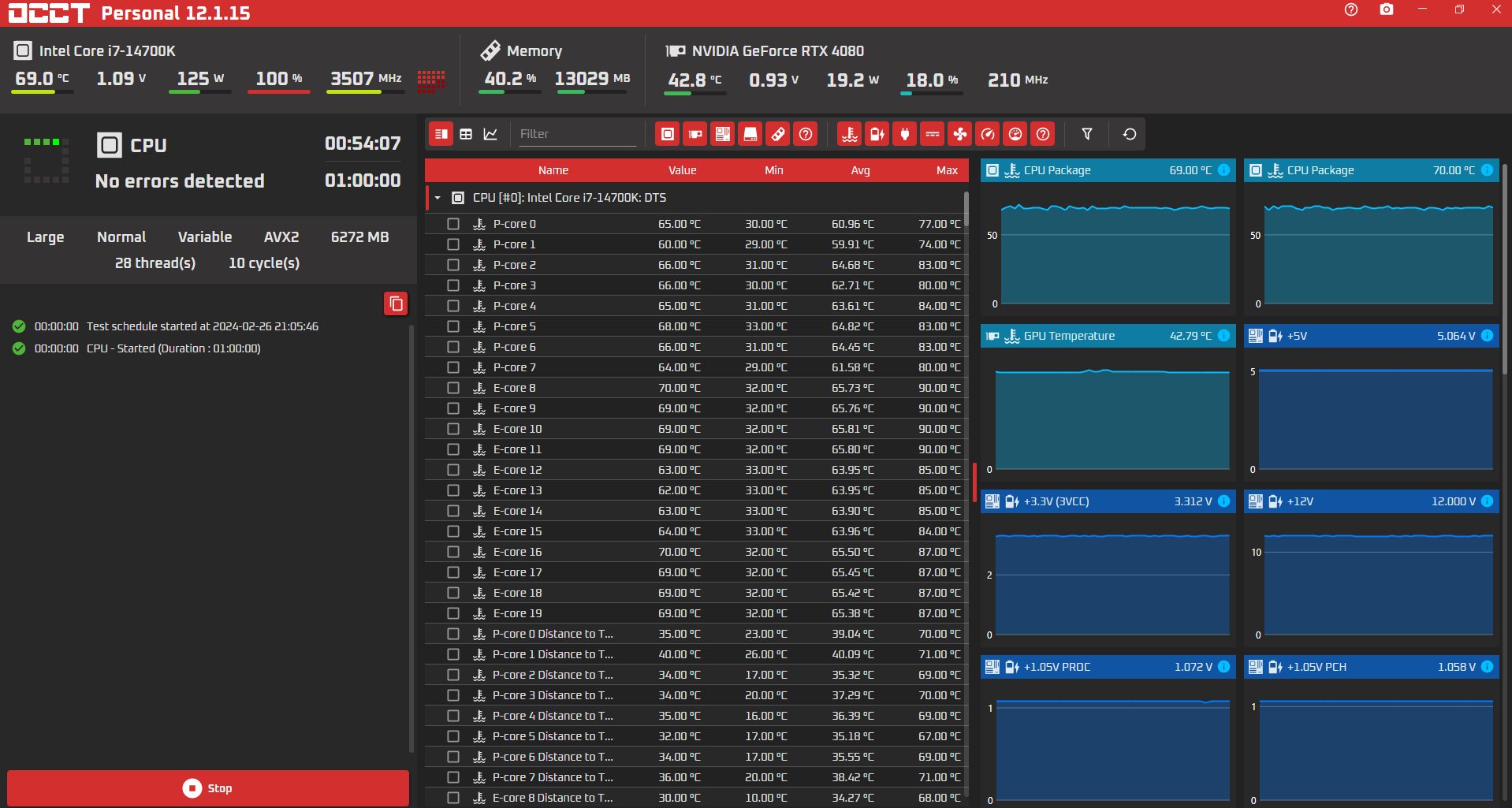Viewport: 1512px width, 808px height.
Task: Toggle memory module sensors filter icon
Action: tap(778, 134)
